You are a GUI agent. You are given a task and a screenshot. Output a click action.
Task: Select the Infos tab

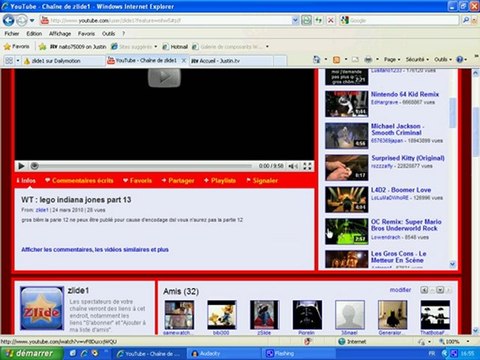[x=26, y=181]
